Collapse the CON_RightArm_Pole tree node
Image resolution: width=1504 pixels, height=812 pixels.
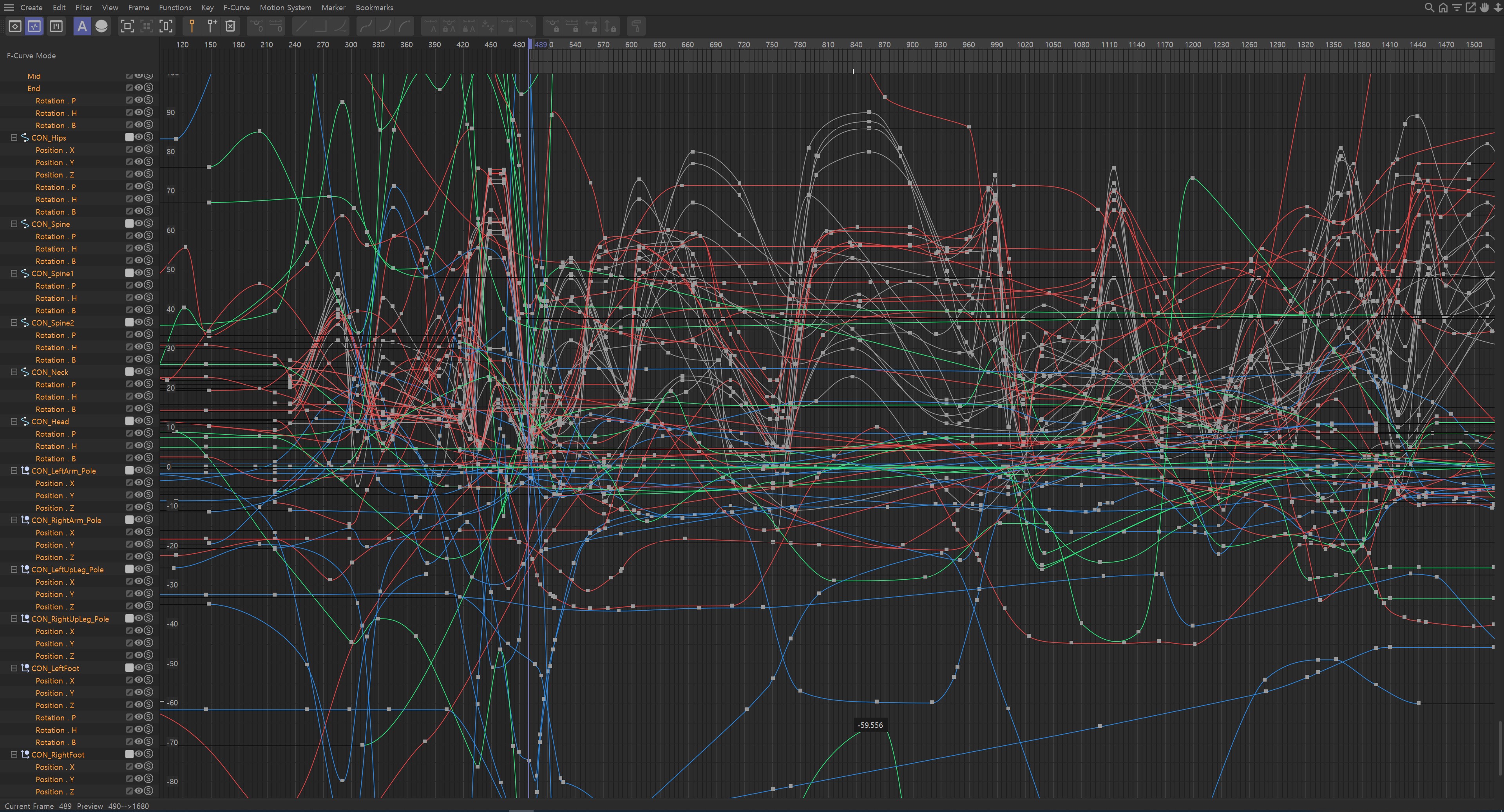coord(14,520)
